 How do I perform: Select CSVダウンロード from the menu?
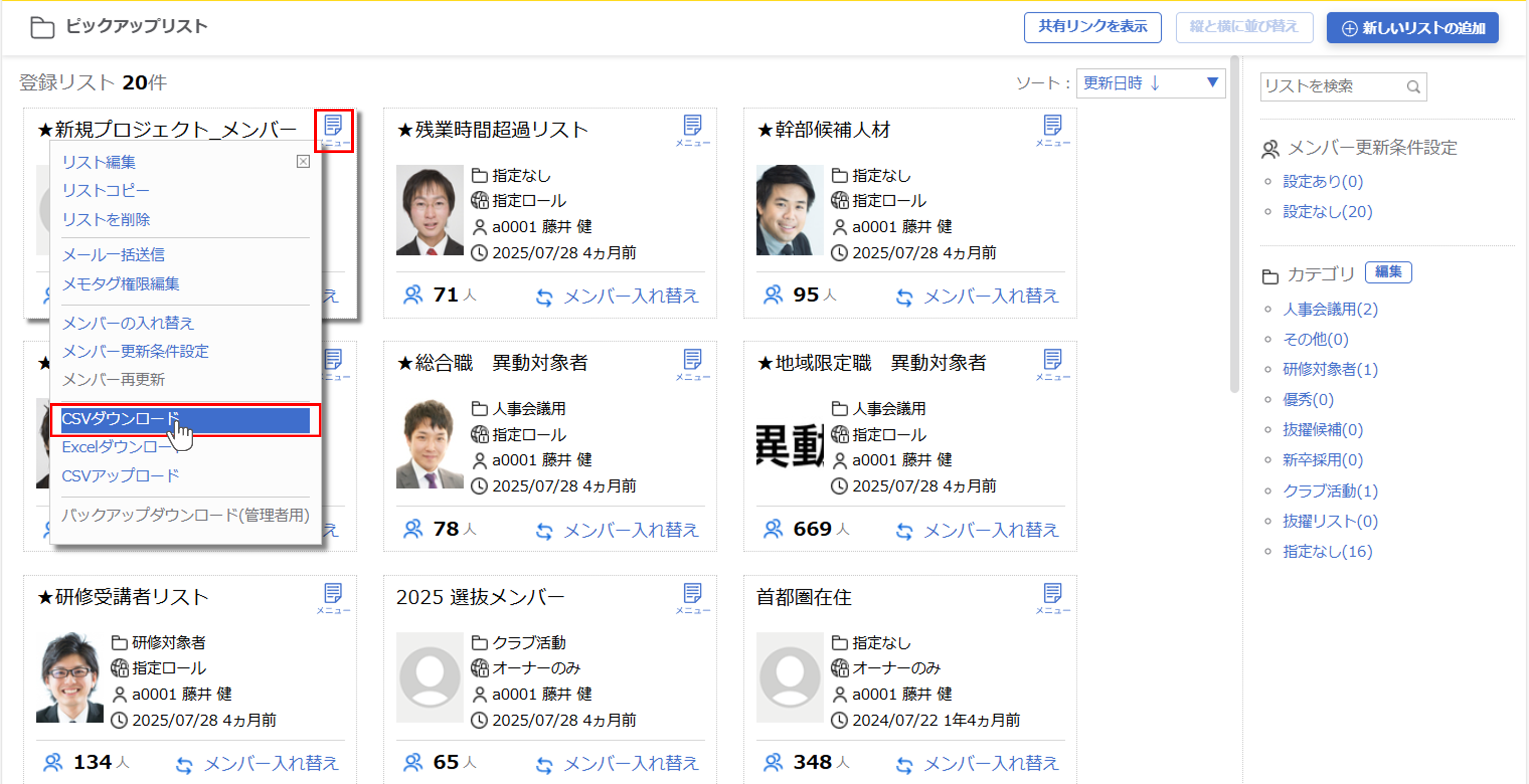pyautogui.click(x=185, y=419)
